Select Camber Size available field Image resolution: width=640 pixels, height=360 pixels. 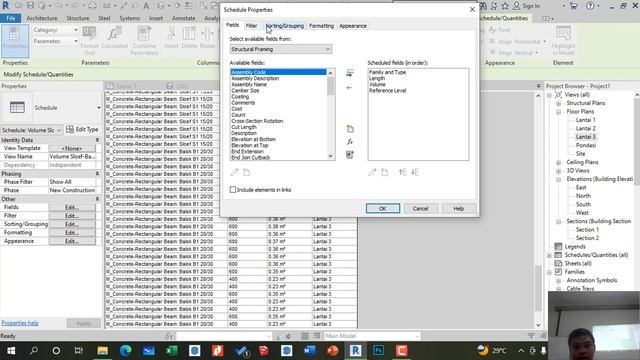[x=245, y=91]
